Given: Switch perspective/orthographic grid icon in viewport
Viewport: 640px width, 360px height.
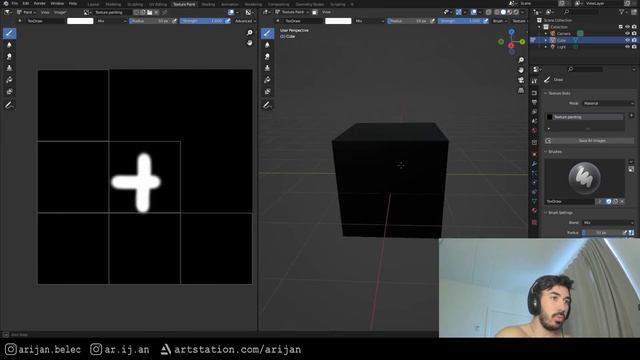Looking at the screenshot, I should coord(521,91).
